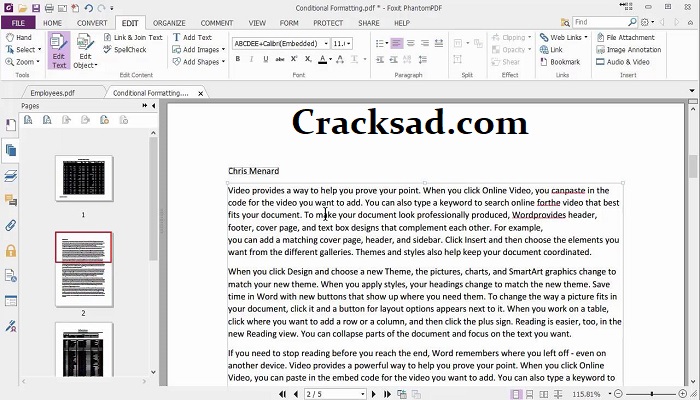Toggle Italic formatting
The width and height of the screenshot is (700, 400).
[252, 59]
